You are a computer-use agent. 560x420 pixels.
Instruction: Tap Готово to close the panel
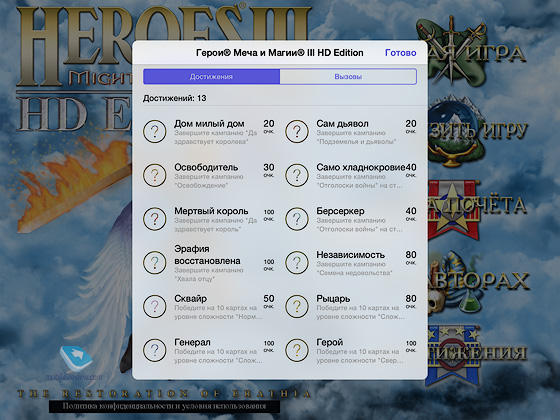tap(401, 53)
